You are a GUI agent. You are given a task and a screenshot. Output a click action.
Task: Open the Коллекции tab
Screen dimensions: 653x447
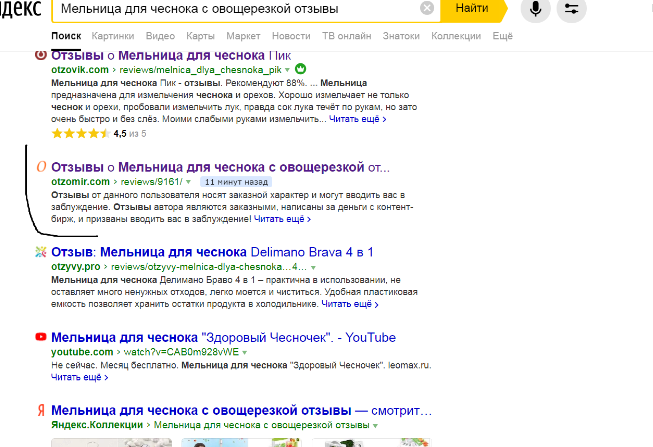pos(456,36)
